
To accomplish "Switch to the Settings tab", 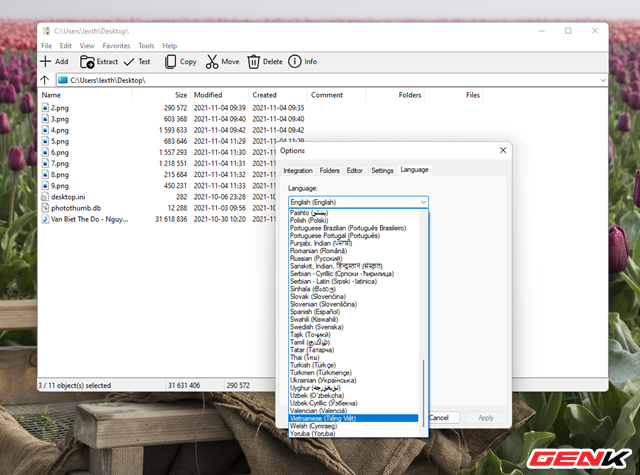I will [x=382, y=171].
